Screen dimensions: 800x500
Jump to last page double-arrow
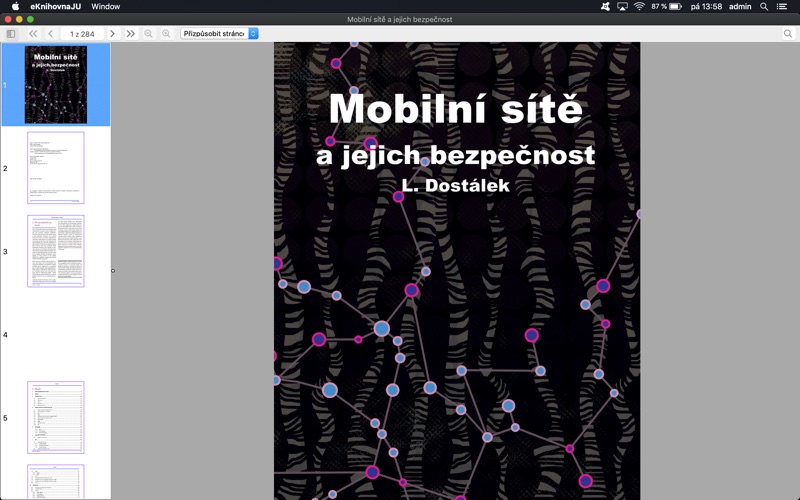[x=131, y=34]
